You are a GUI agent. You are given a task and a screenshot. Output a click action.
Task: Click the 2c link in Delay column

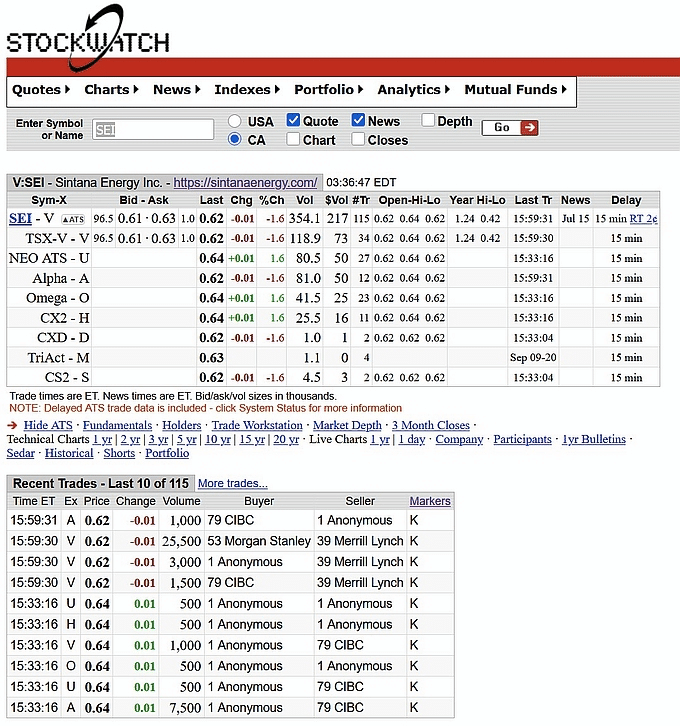coord(652,219)
